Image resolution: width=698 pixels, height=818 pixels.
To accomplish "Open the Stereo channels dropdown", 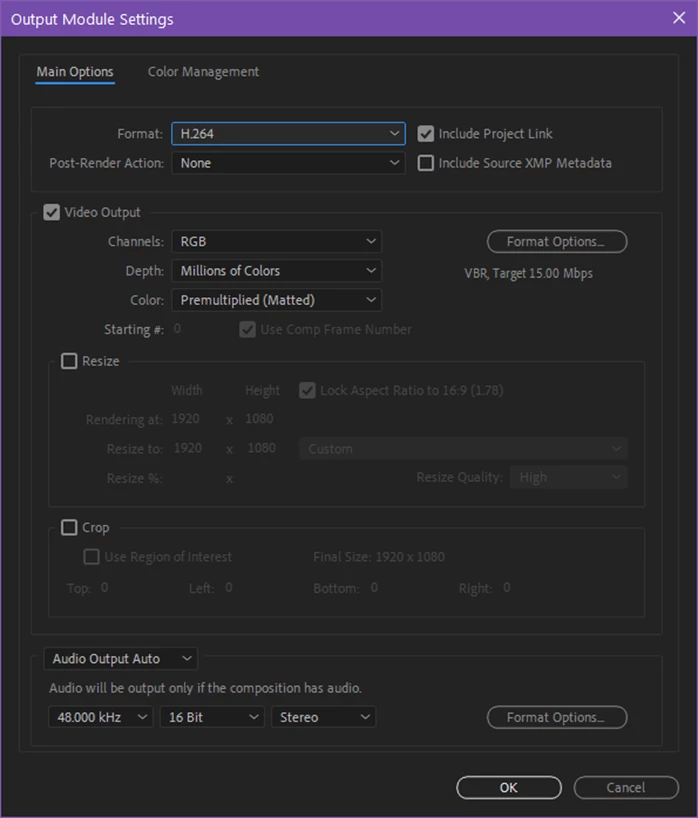I will click(x=323, y=717).
